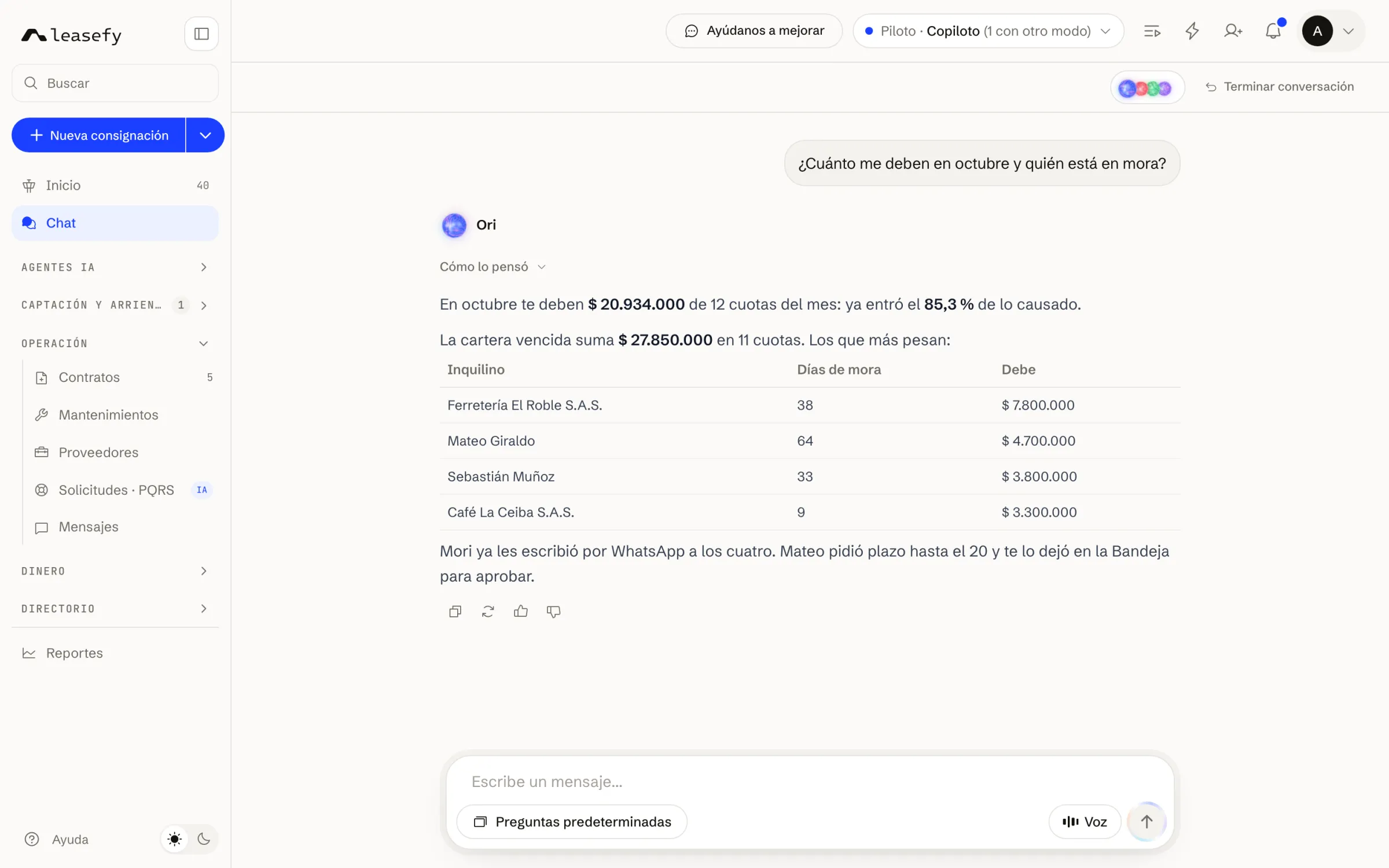Open Reportes
Image resolution: width=1389 pixels, height=868 pixels.
115,653
